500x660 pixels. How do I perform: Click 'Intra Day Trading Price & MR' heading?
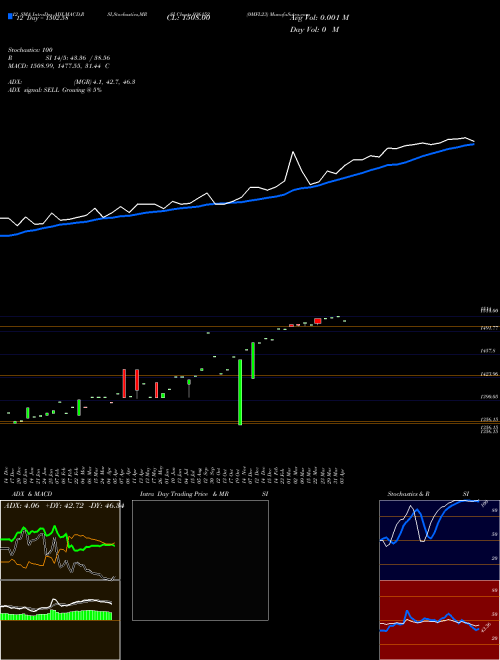pyautogui.click(x=184, y=494)
